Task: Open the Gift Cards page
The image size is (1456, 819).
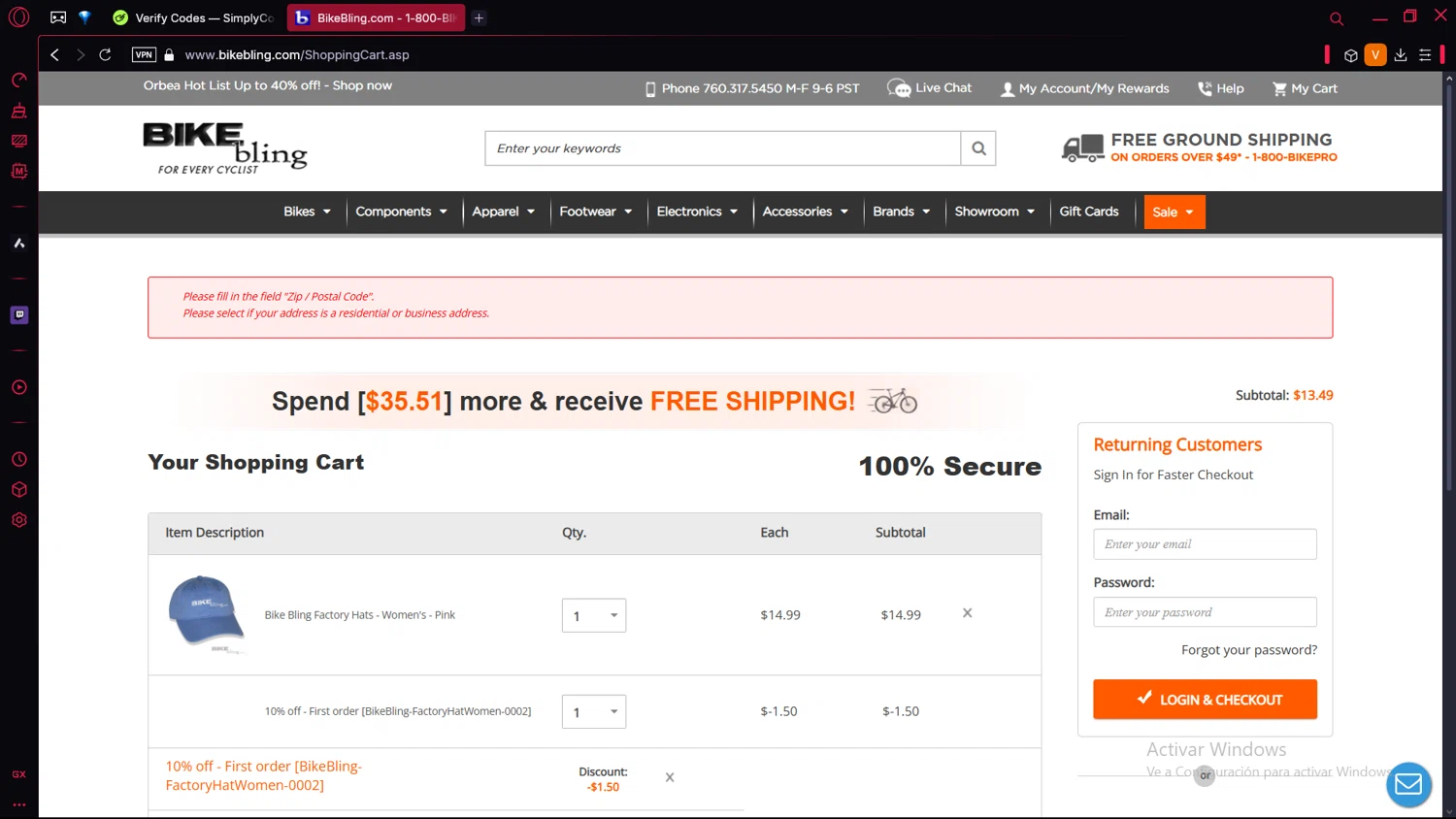Action: click(x=1089, y=212)
